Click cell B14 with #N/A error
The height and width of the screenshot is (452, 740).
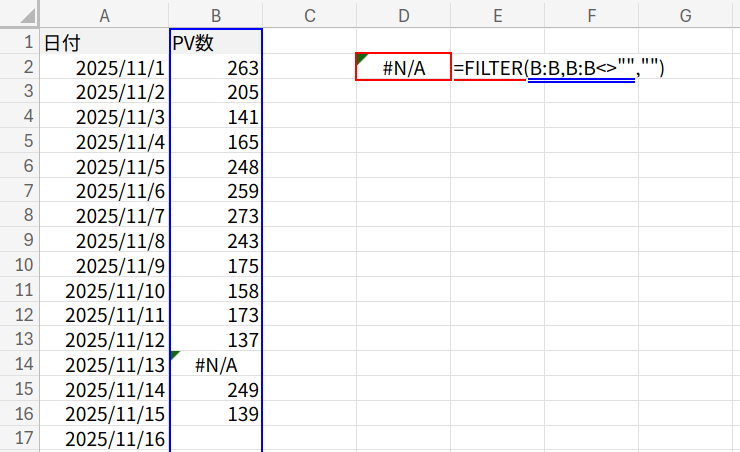[215, 364]
